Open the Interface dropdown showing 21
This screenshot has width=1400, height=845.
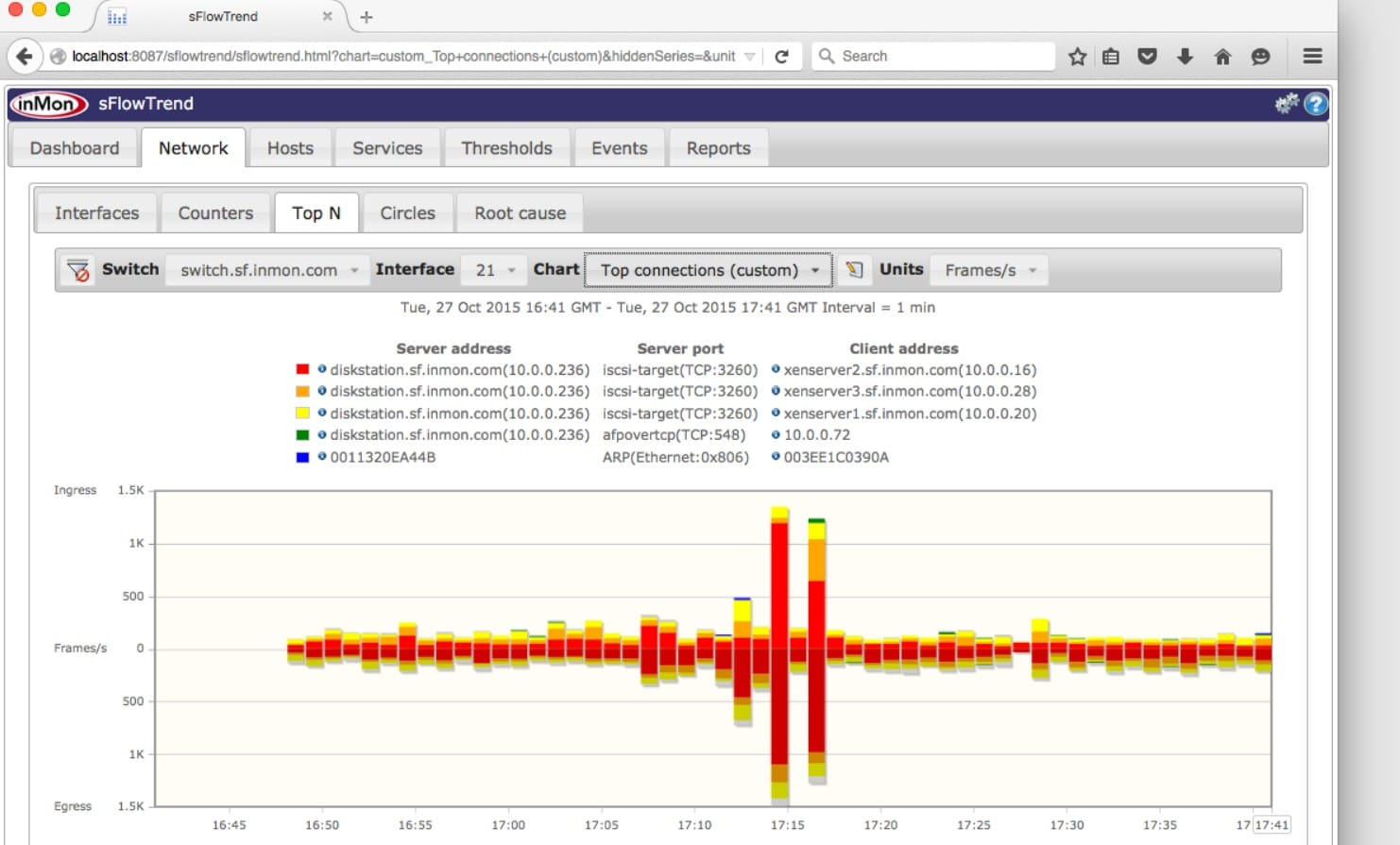pos(493,270)
